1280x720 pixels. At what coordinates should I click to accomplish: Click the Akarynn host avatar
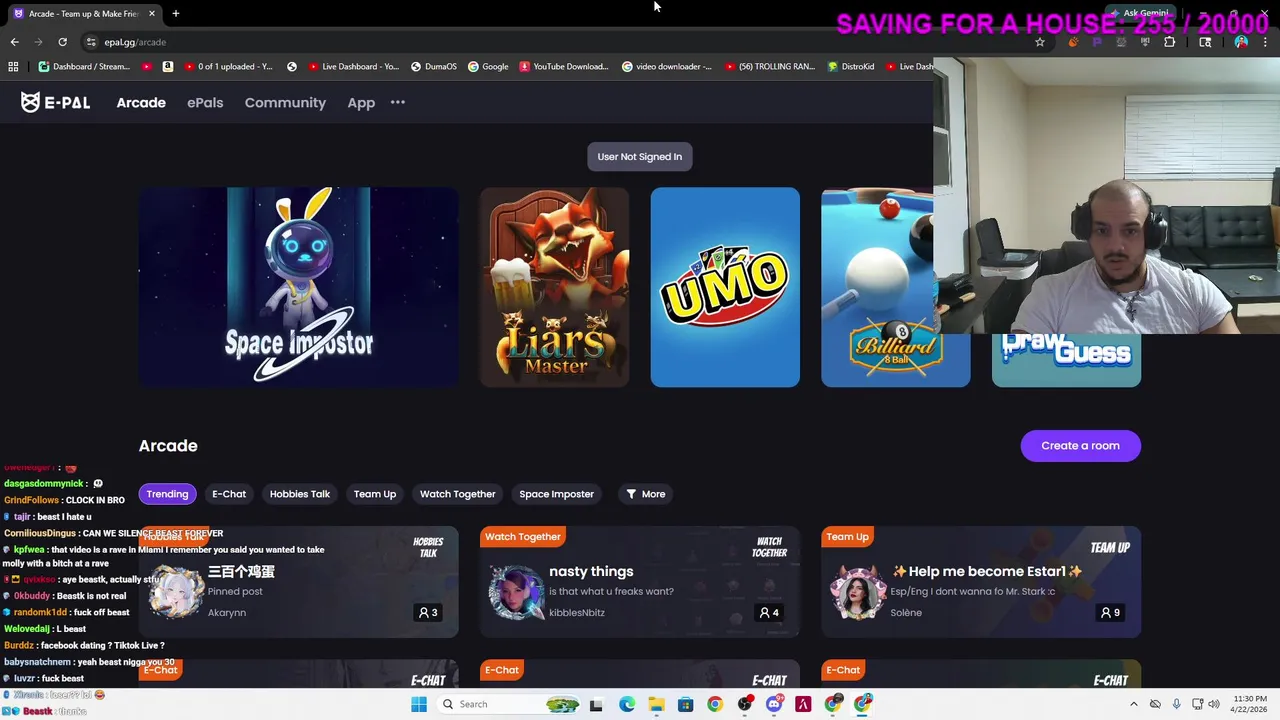coord(175,592)
